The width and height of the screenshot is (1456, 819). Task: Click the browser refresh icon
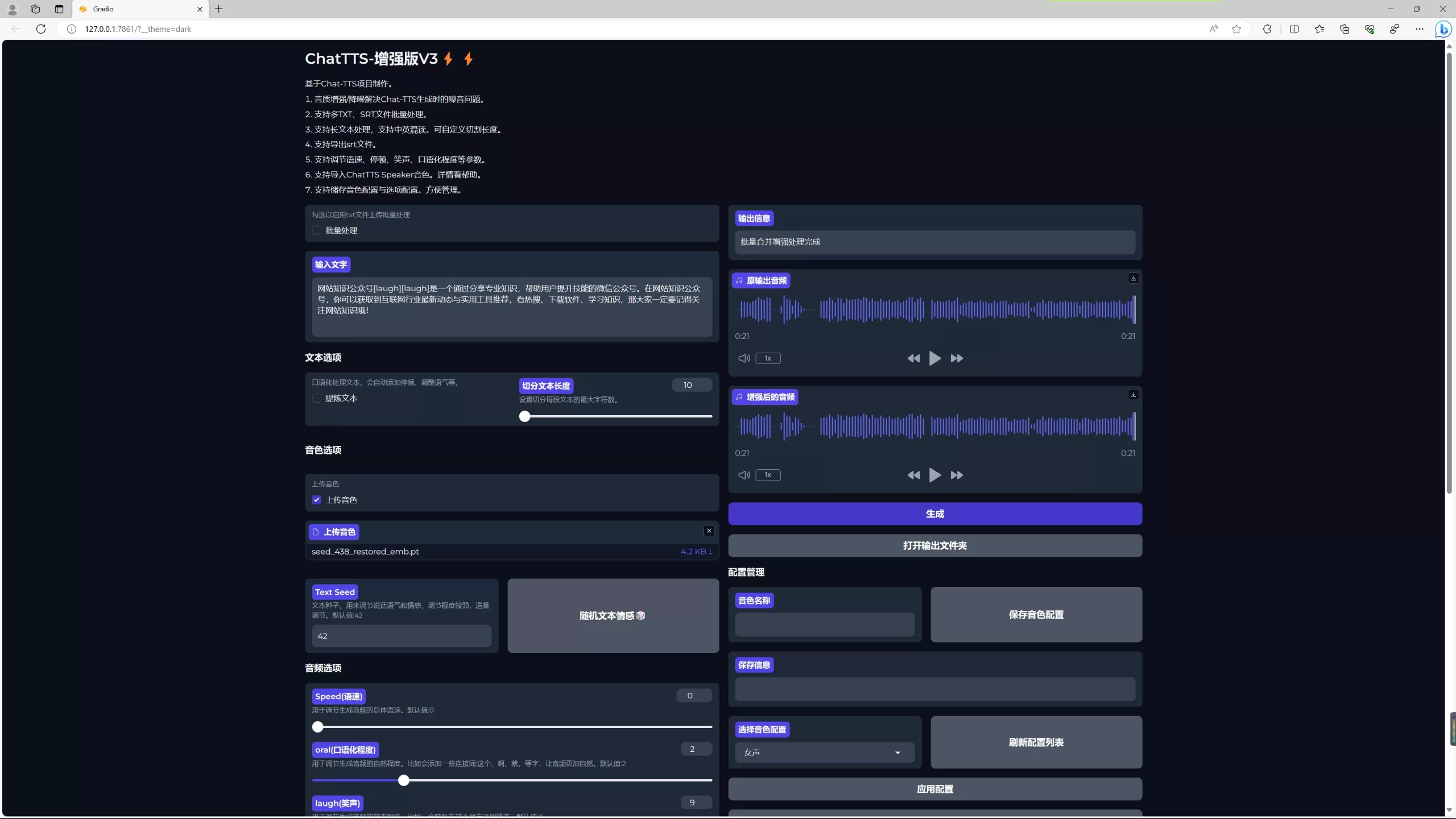[41, 29]
